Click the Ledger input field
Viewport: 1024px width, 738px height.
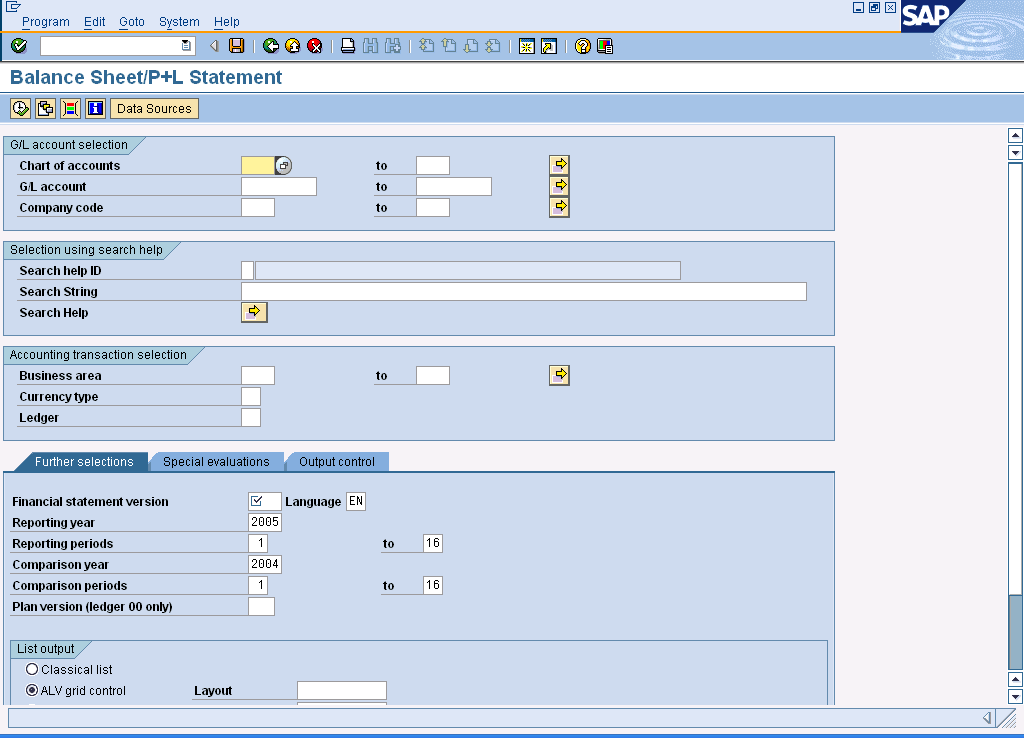point(251,417)
